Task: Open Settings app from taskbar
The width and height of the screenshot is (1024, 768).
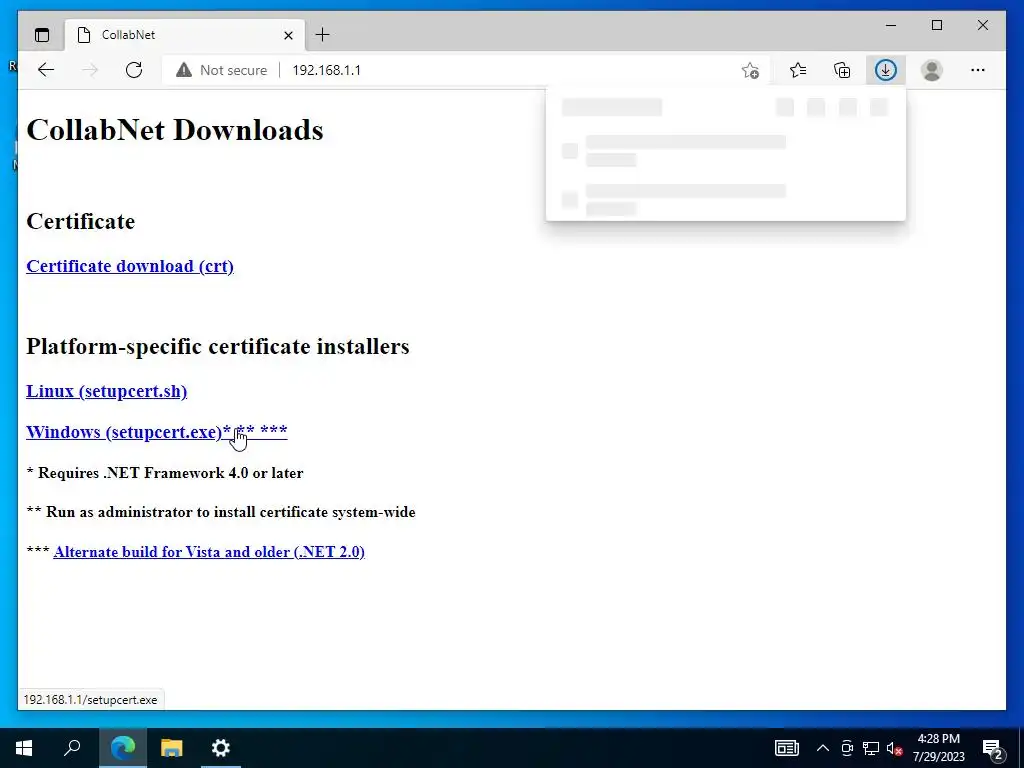Action: click(221, 748)
